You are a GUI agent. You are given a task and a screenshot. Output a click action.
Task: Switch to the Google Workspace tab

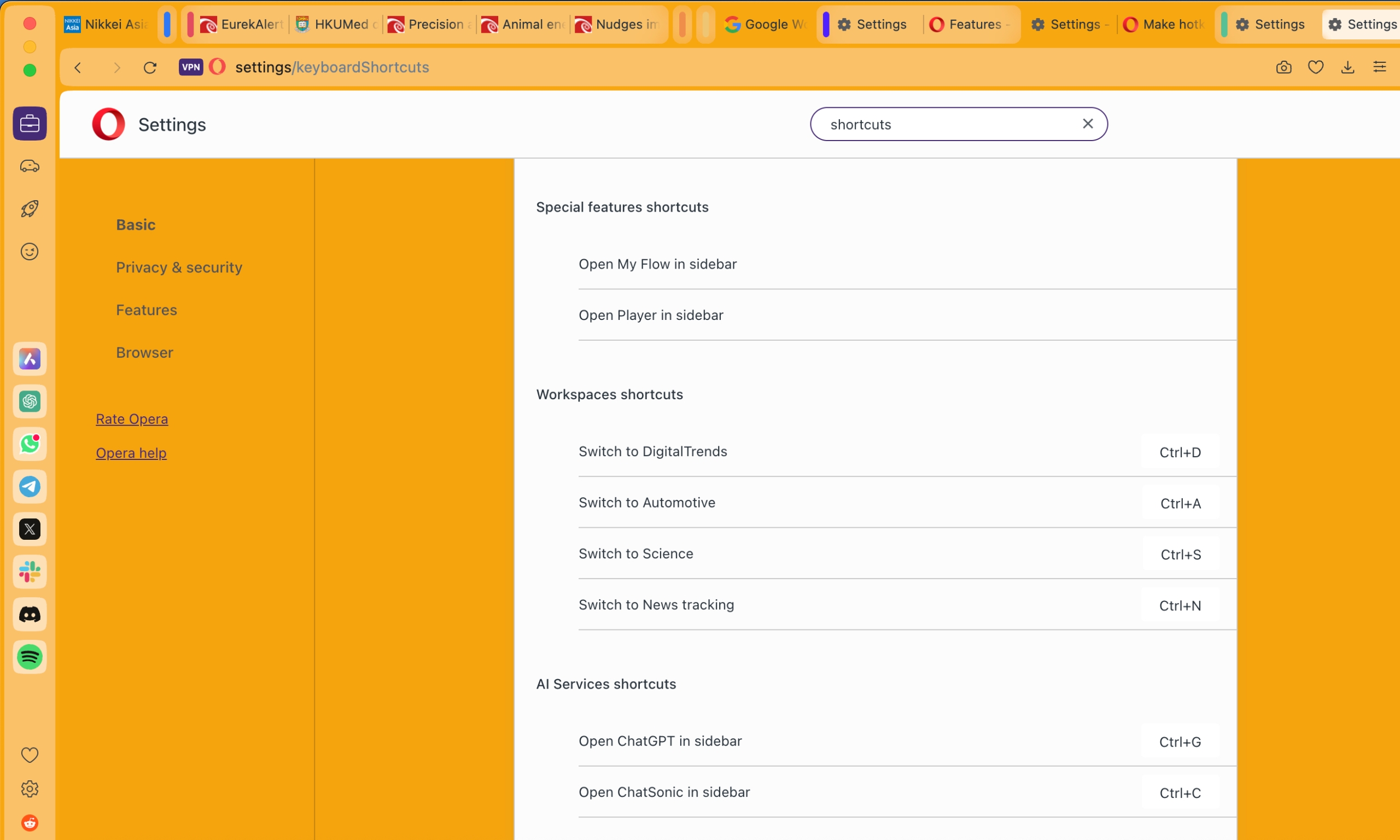tap(764, 25)
